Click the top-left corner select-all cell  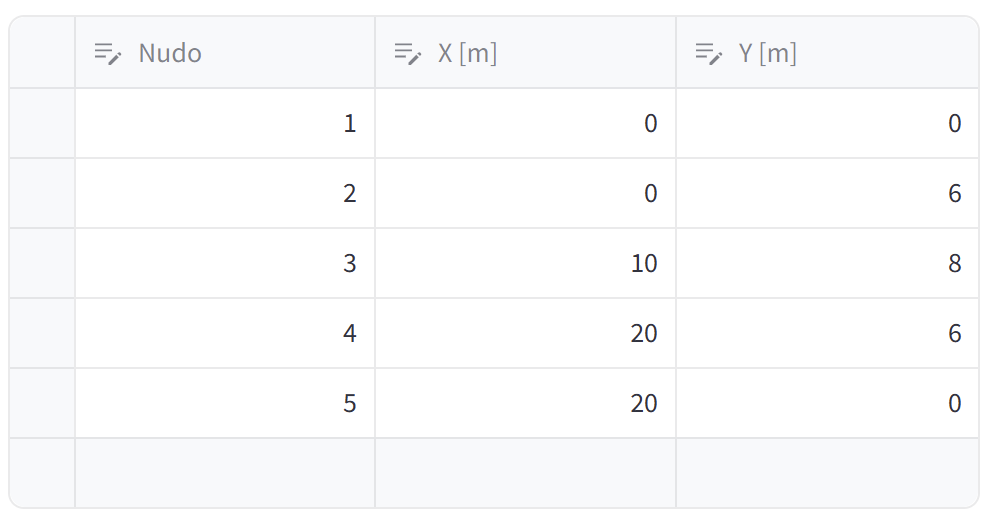[42, 52]
